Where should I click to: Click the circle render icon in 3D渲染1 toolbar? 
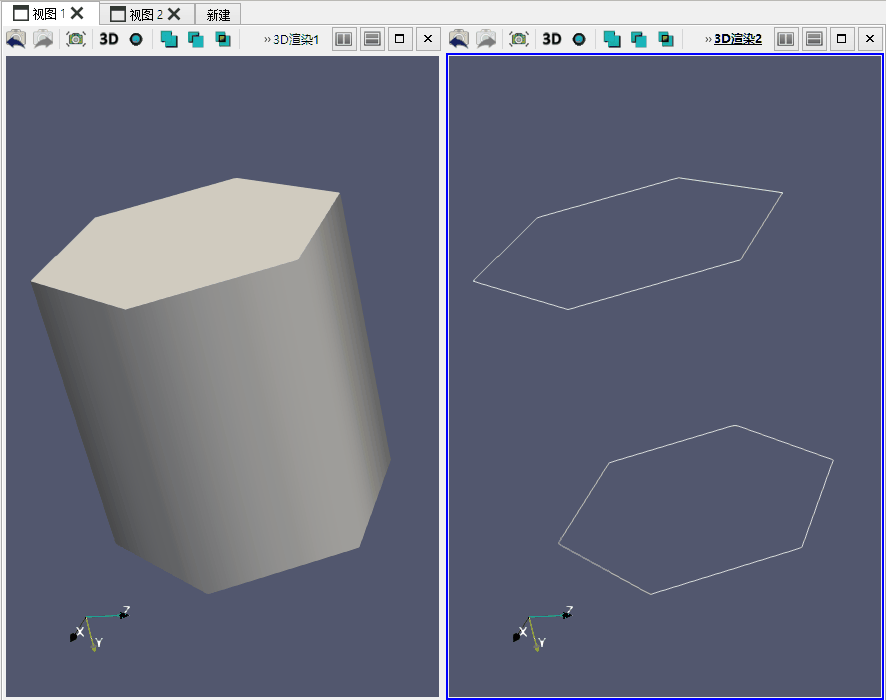[136, 39]
